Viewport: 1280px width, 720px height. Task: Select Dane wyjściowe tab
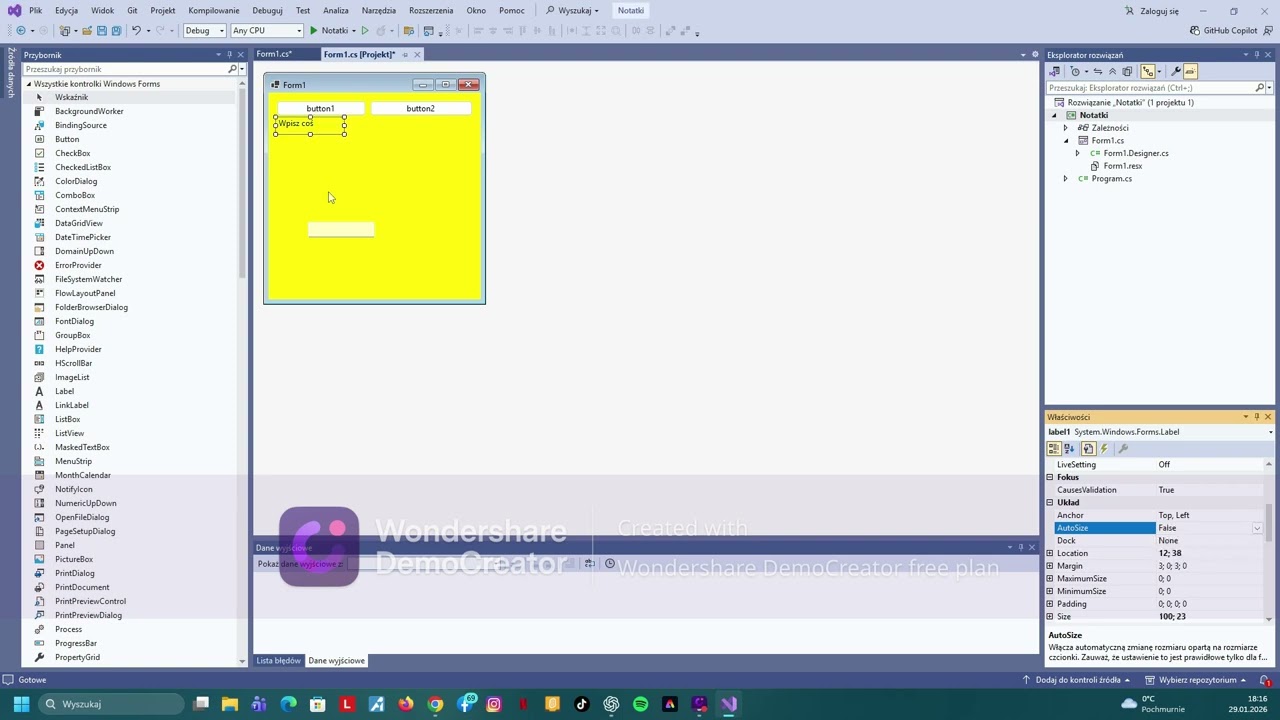pos(336,661)
